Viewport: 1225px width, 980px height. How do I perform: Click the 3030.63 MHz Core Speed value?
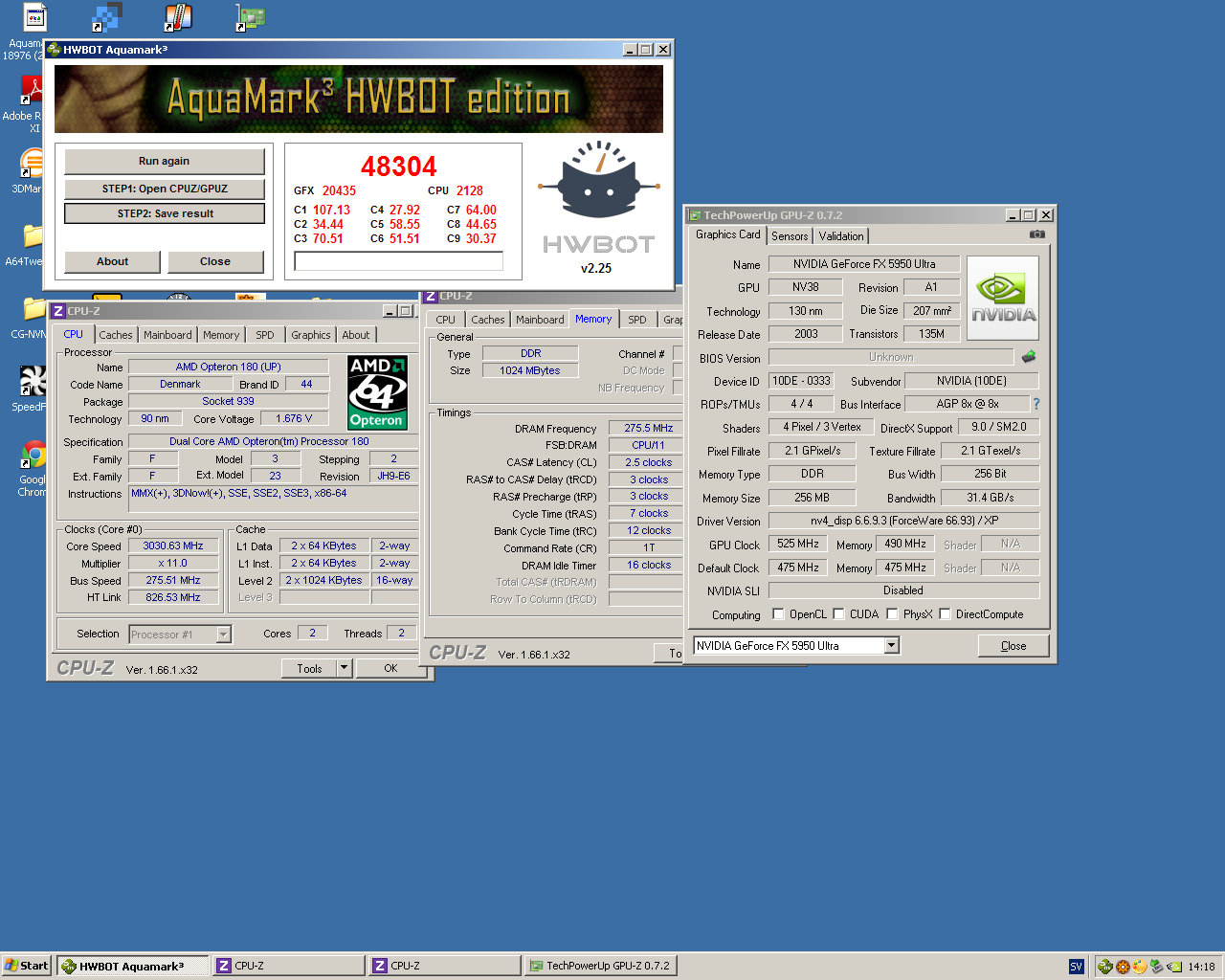[173, 546]
